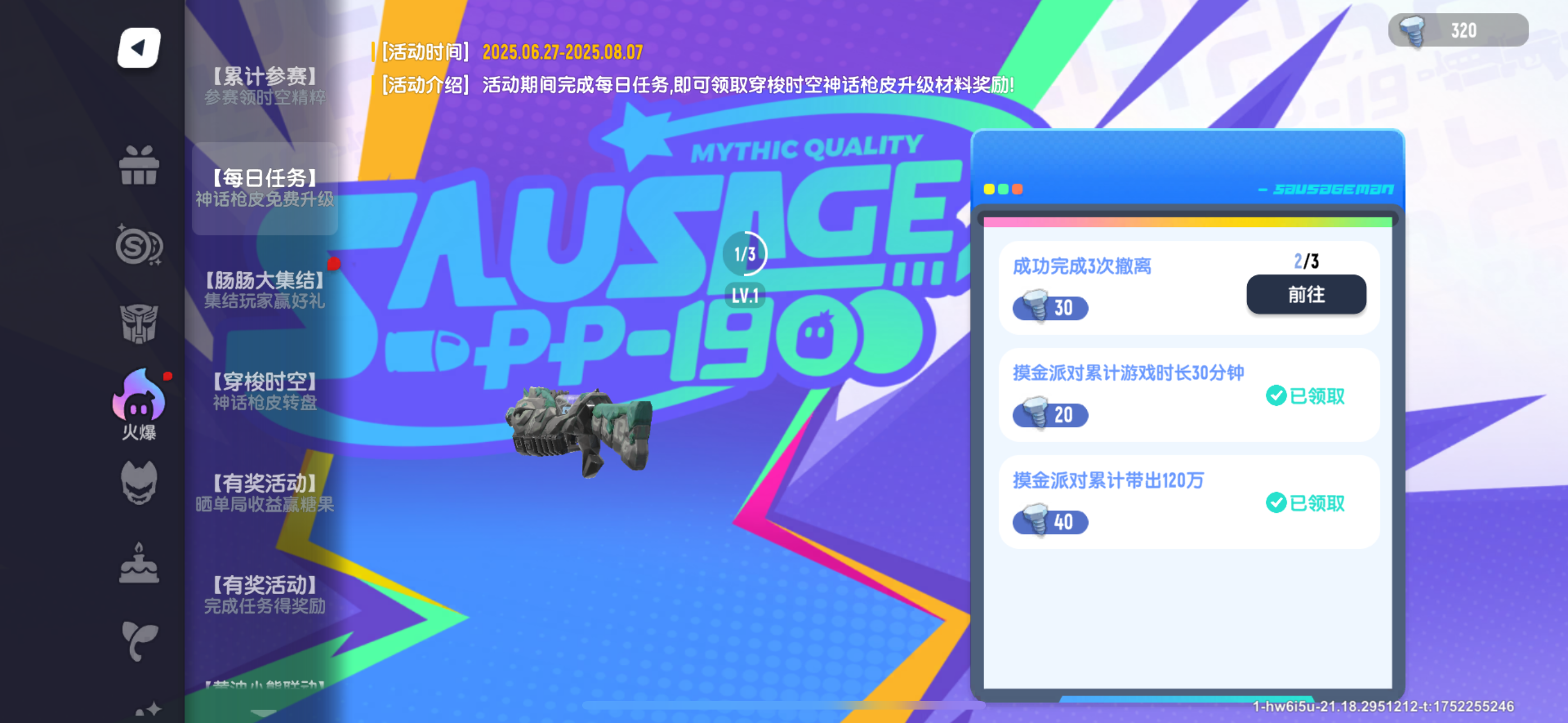This screenshot has height=723, width=1568.
Task: Open the fox mask sidebar icon
Action: coord(139,483)
